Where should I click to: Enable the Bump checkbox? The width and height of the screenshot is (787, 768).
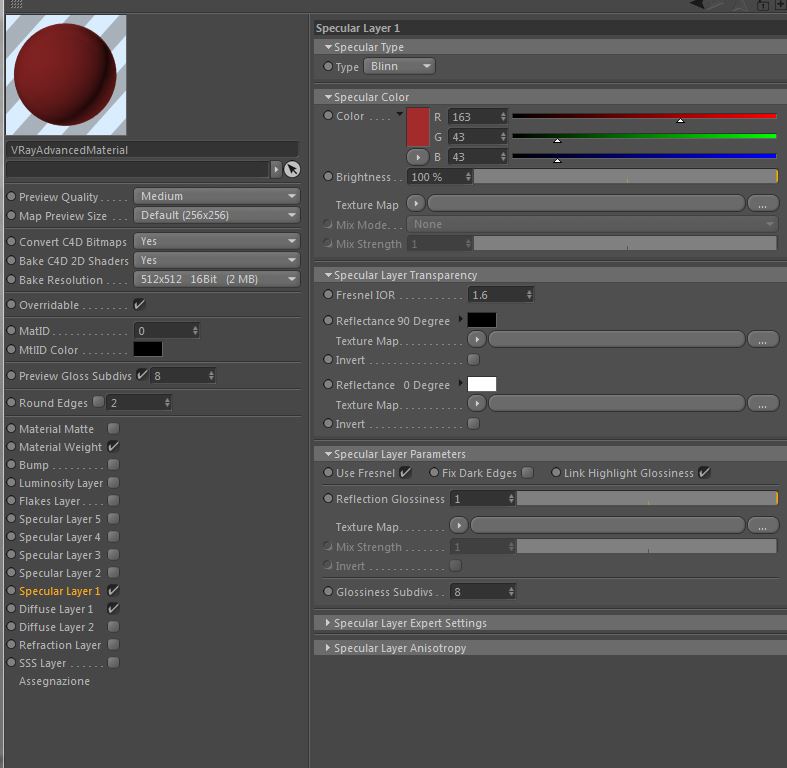point(114,464)
